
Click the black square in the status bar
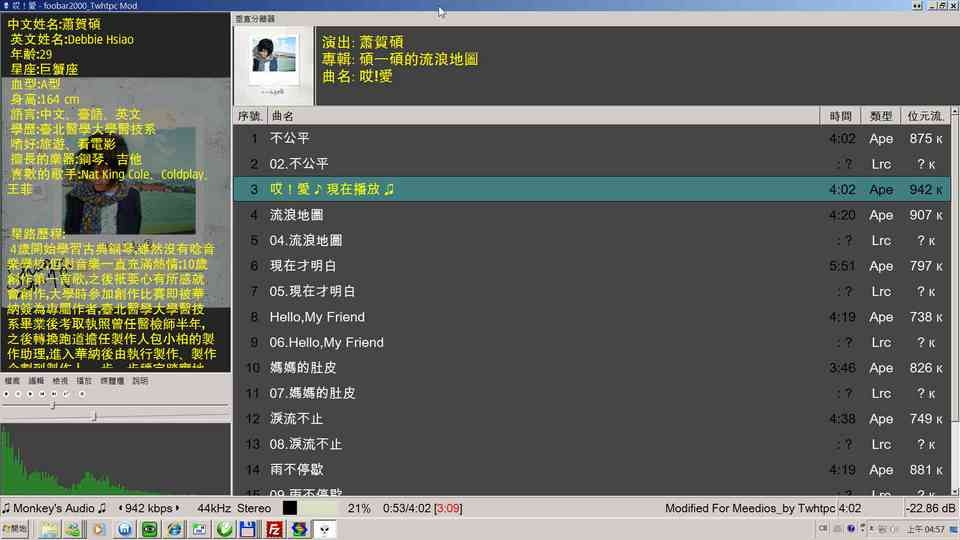click(290, 508)
